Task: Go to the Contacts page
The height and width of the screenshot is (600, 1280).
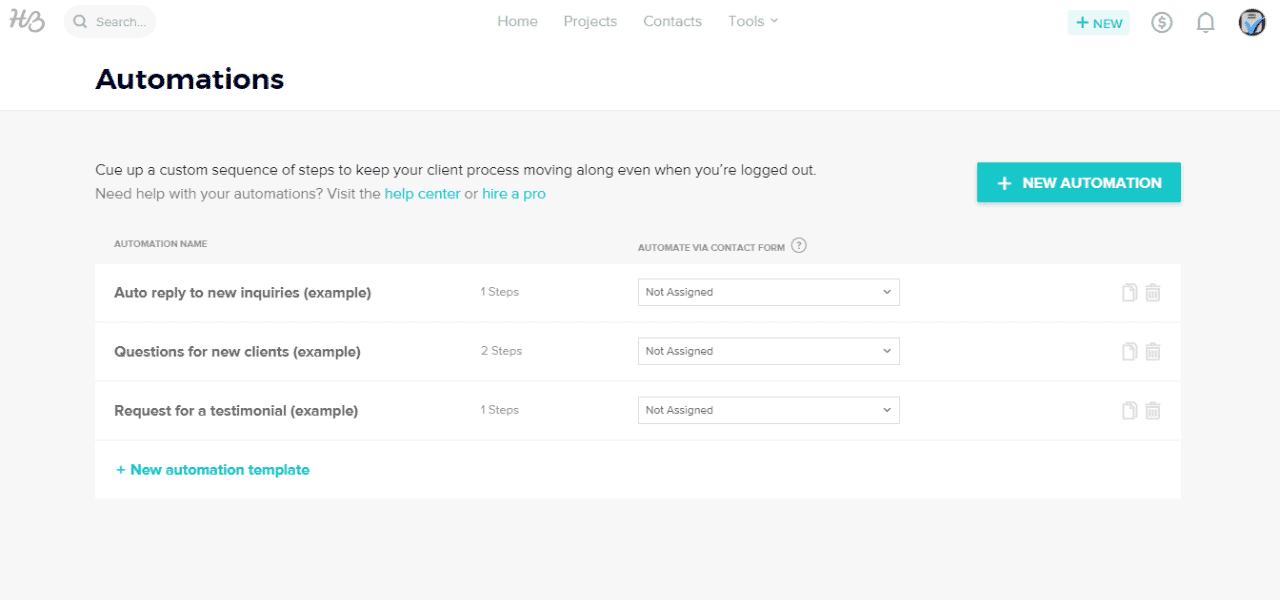Action: 672,21
